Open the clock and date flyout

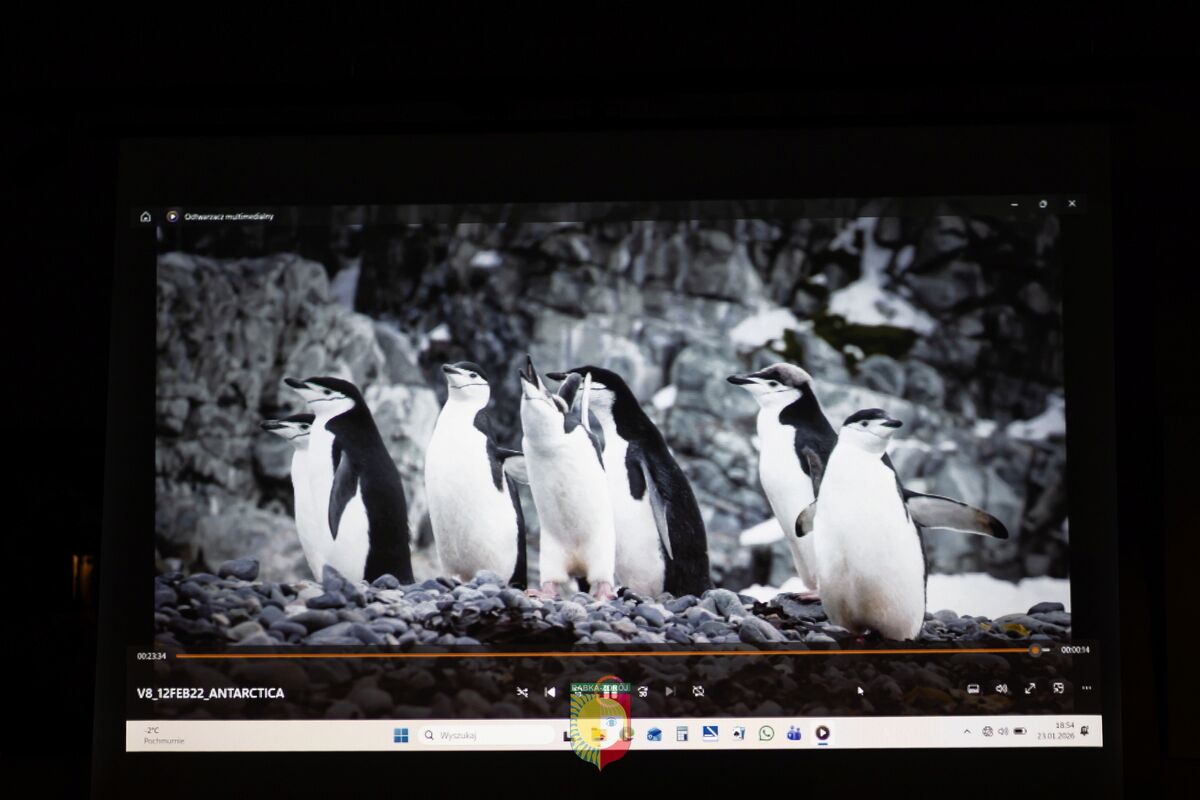pos(1063,731)
